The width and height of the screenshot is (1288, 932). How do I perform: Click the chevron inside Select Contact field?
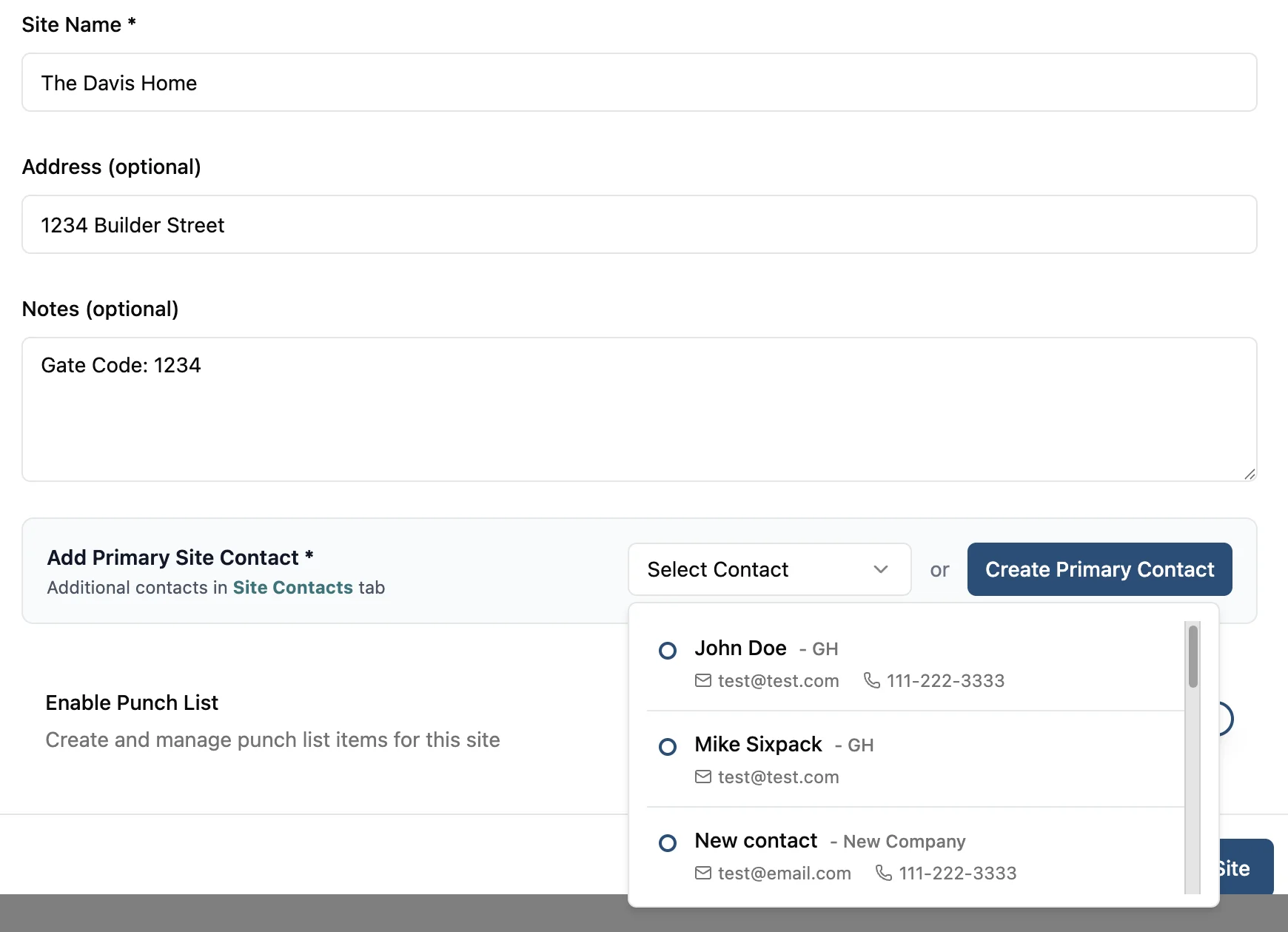[x=881, y=570]
